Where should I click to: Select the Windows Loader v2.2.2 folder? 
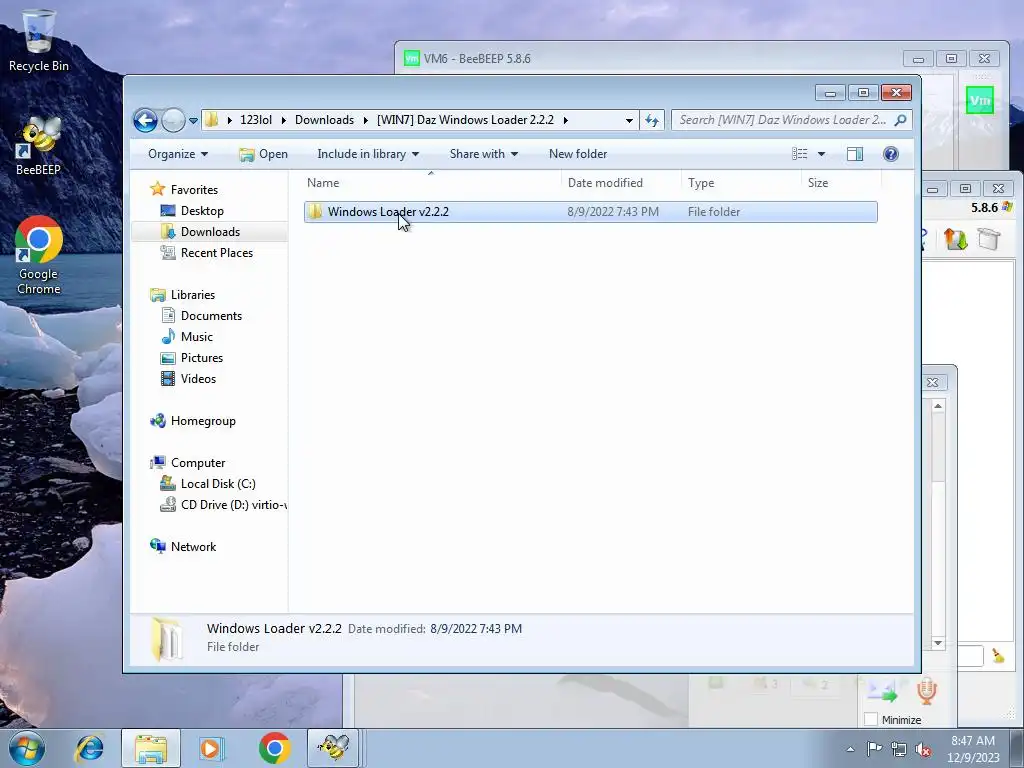point(590,212)
